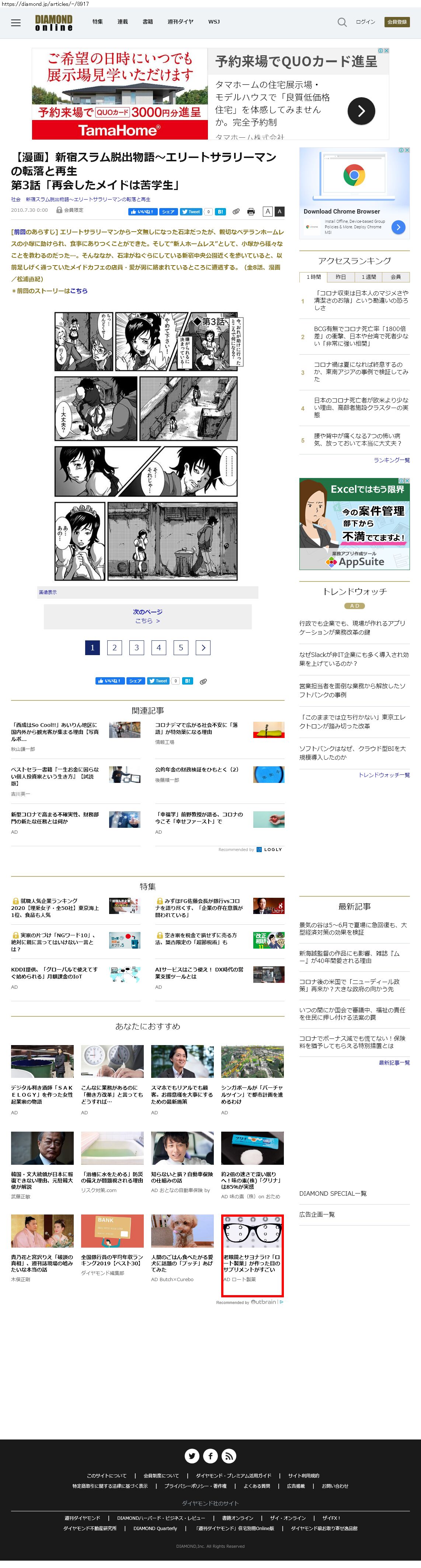Click the Chrome ad blue arrow button
Screen dimensions: 421x1568
tap(398, 227)
